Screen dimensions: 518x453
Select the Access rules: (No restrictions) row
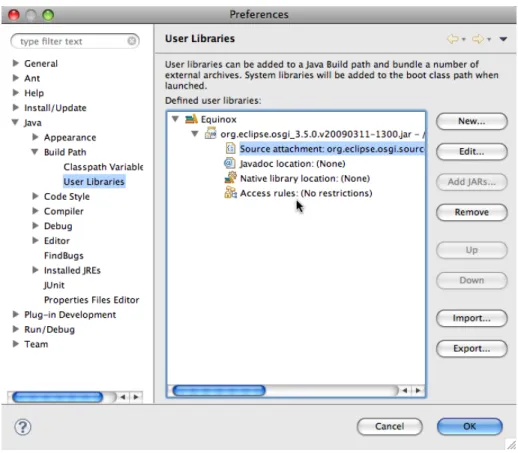coord(306,193)
